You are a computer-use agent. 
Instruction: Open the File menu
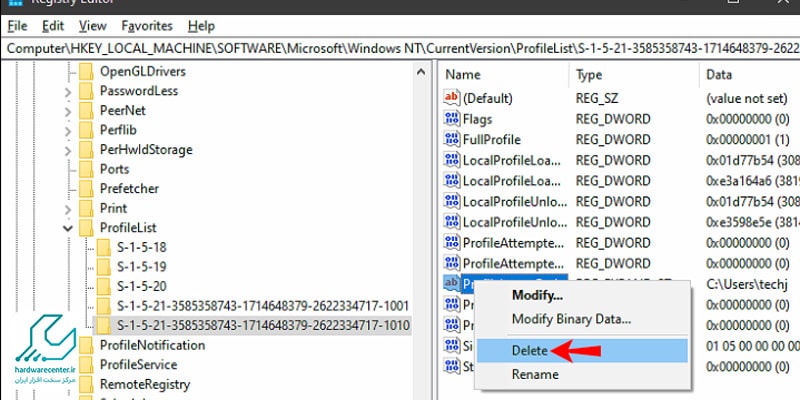17,26
